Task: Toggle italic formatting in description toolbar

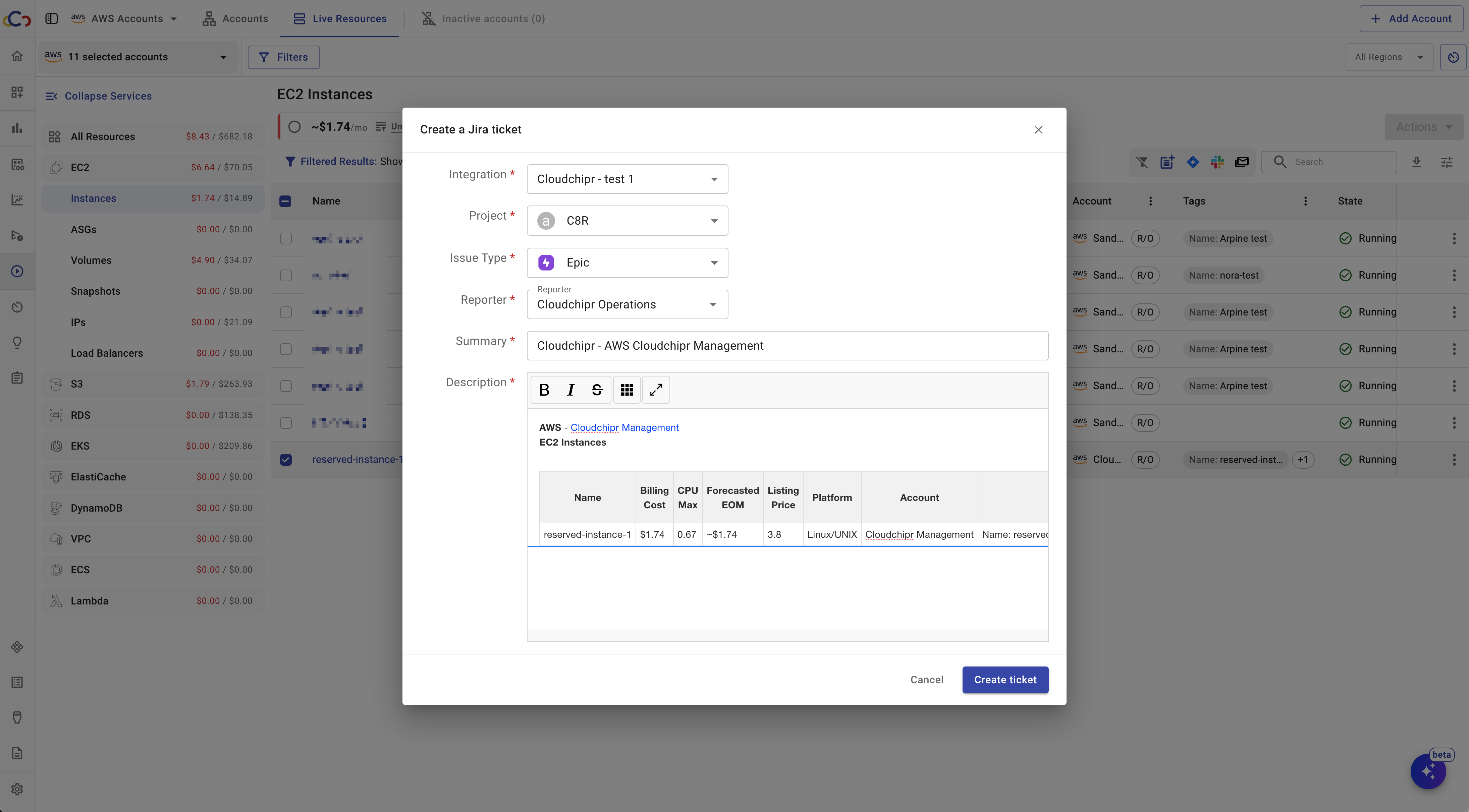Action: click(x=570, y=390)
